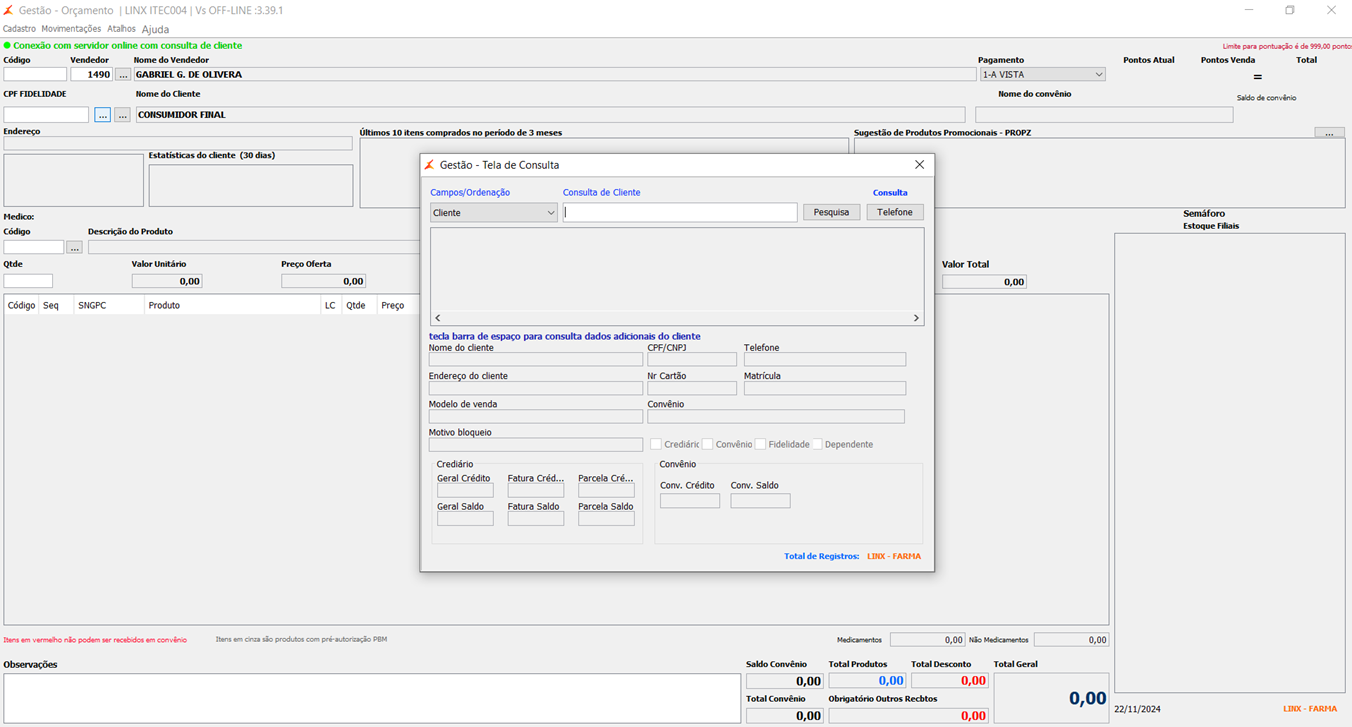
Task: Tick the Fidelidade checkbox
Action: click(760, 444)
